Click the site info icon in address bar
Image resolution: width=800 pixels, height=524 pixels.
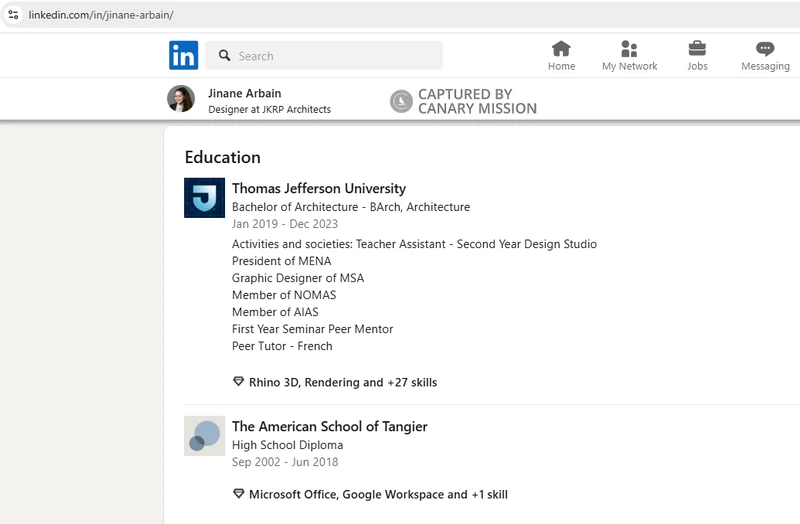click(14, 16)
